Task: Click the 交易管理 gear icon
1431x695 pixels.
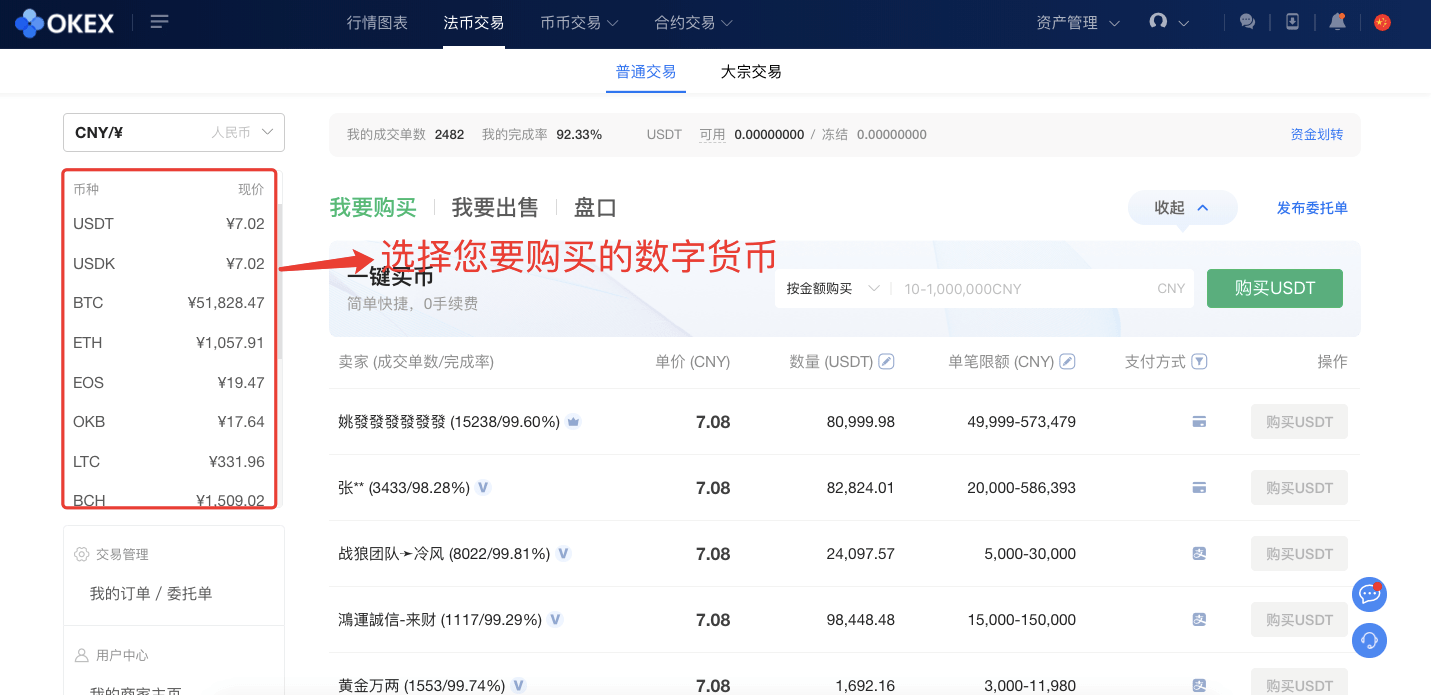Action: point(82,554)
